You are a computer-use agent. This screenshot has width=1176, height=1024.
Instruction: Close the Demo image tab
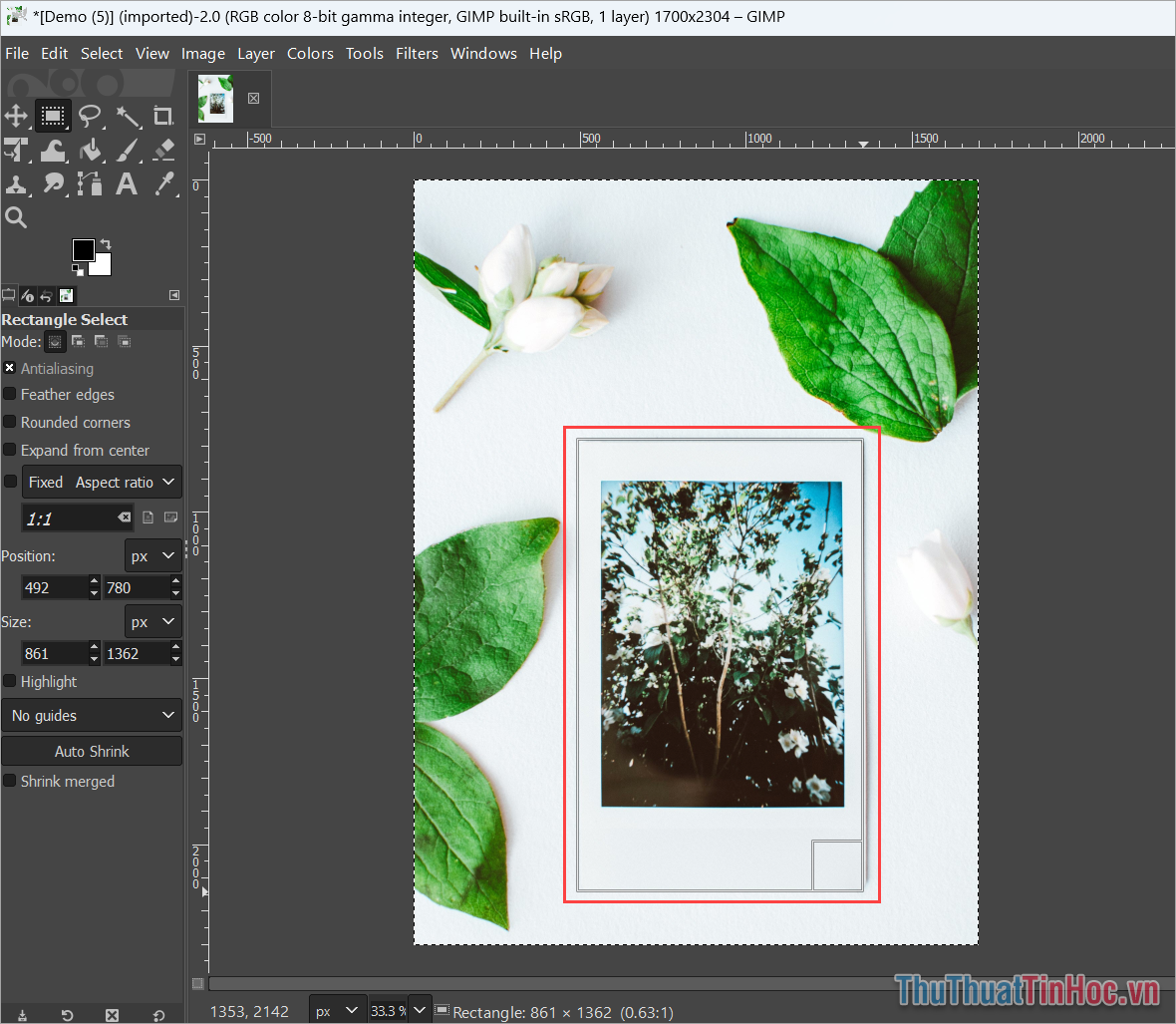tap(253, 99)
